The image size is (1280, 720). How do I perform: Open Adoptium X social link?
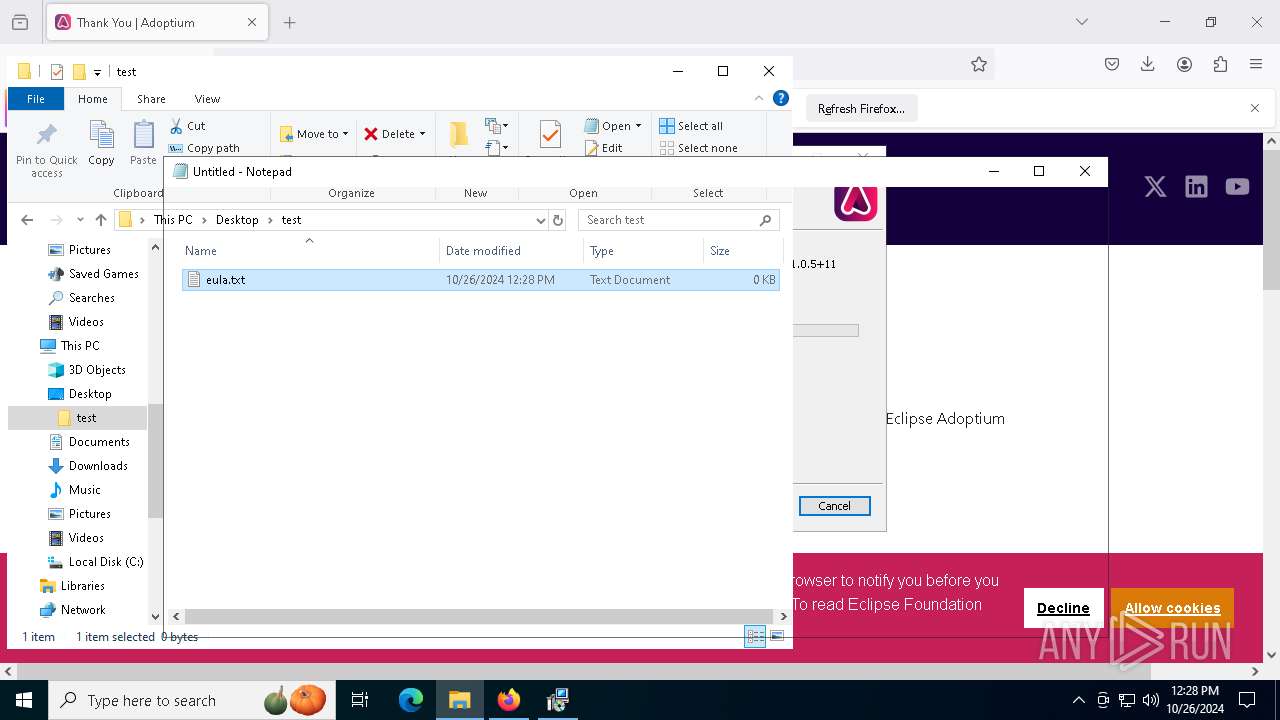(x=1155, y=187)
